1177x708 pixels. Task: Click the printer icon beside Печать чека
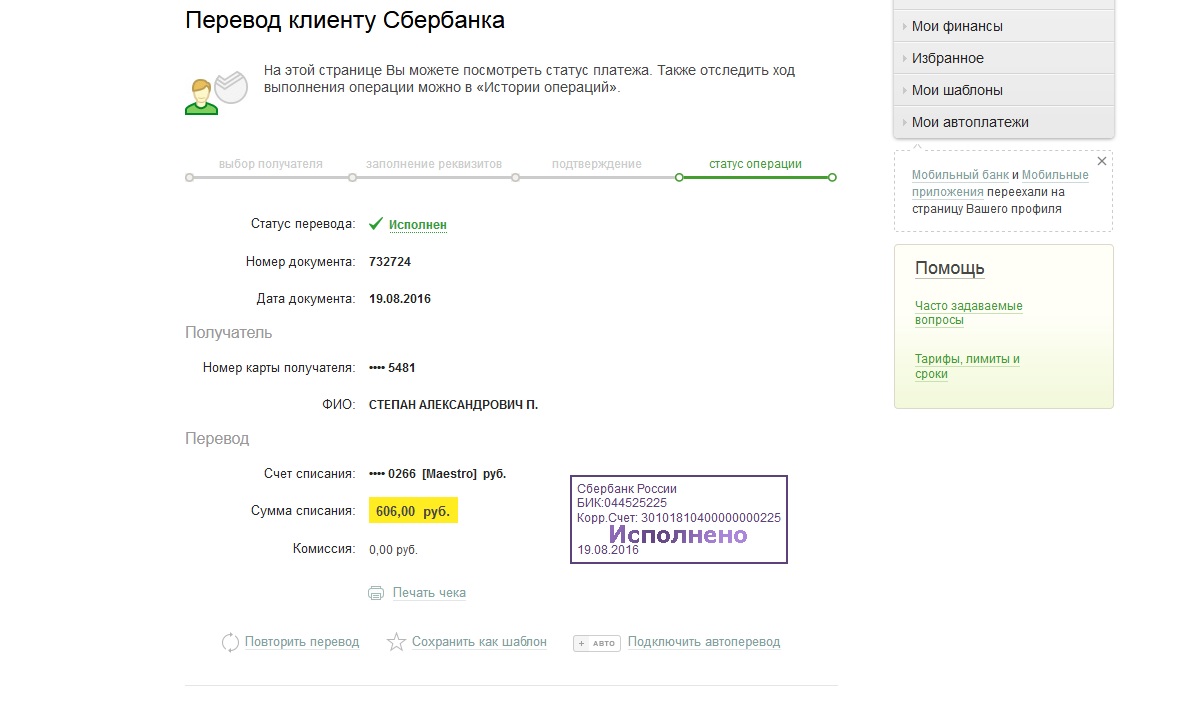coord(376,593)
